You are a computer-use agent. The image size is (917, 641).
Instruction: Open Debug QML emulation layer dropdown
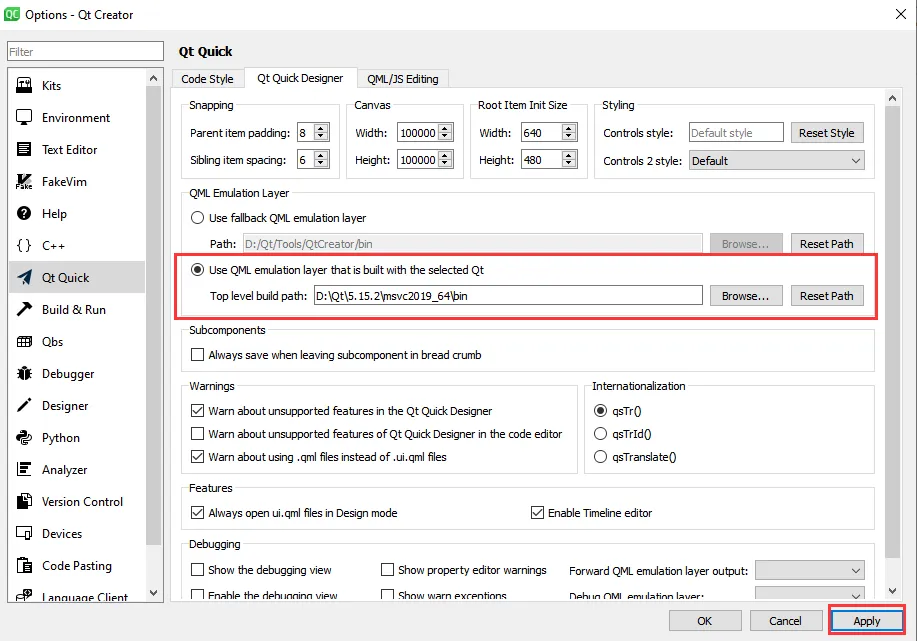pos(809,594)
